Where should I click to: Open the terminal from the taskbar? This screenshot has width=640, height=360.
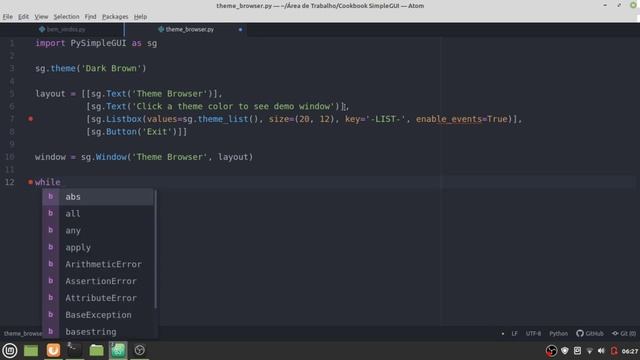[74, 350]
